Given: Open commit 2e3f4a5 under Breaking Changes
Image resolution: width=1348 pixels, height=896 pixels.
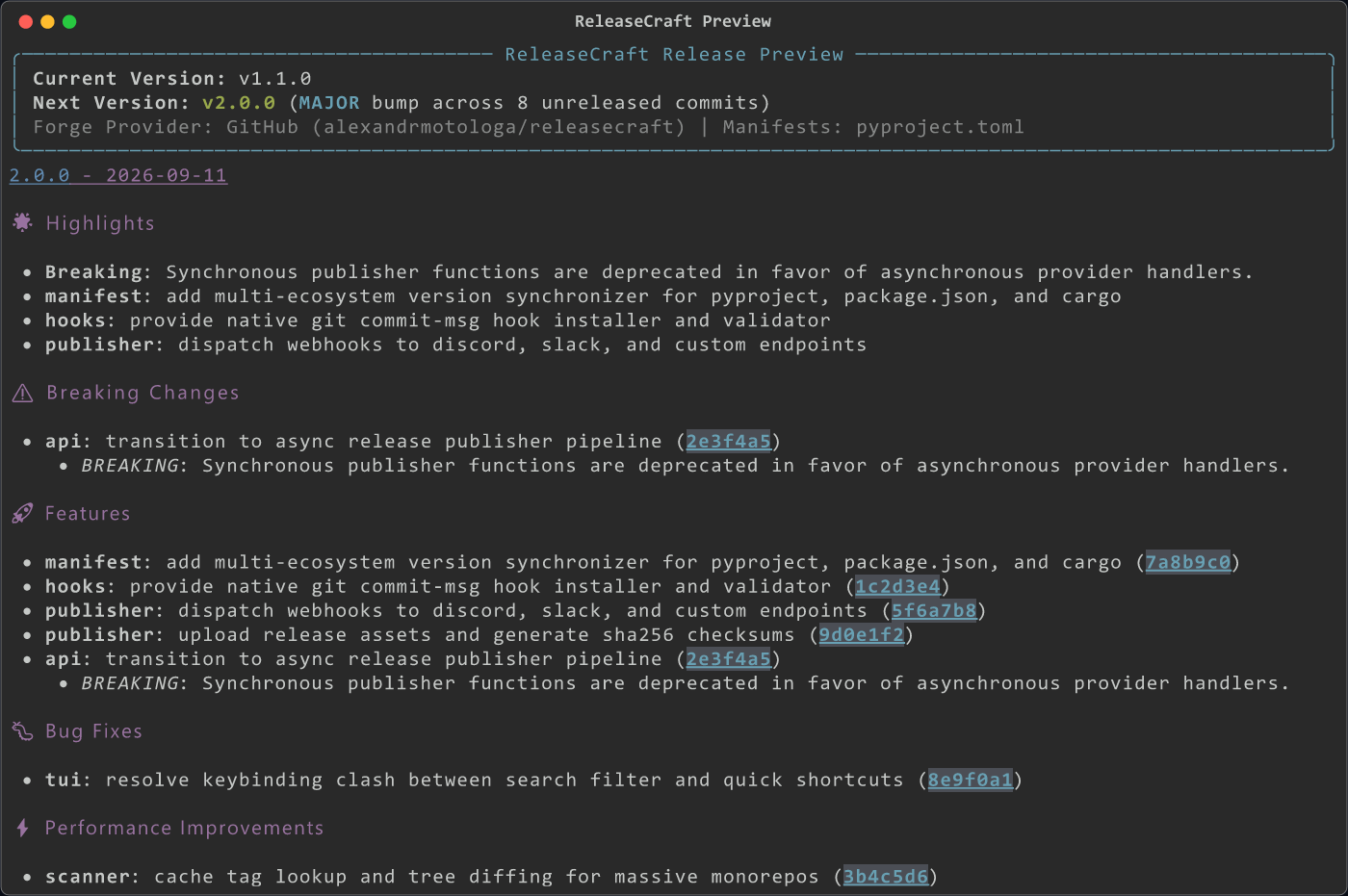Looking at the screenshot, I should pos(728,441).
